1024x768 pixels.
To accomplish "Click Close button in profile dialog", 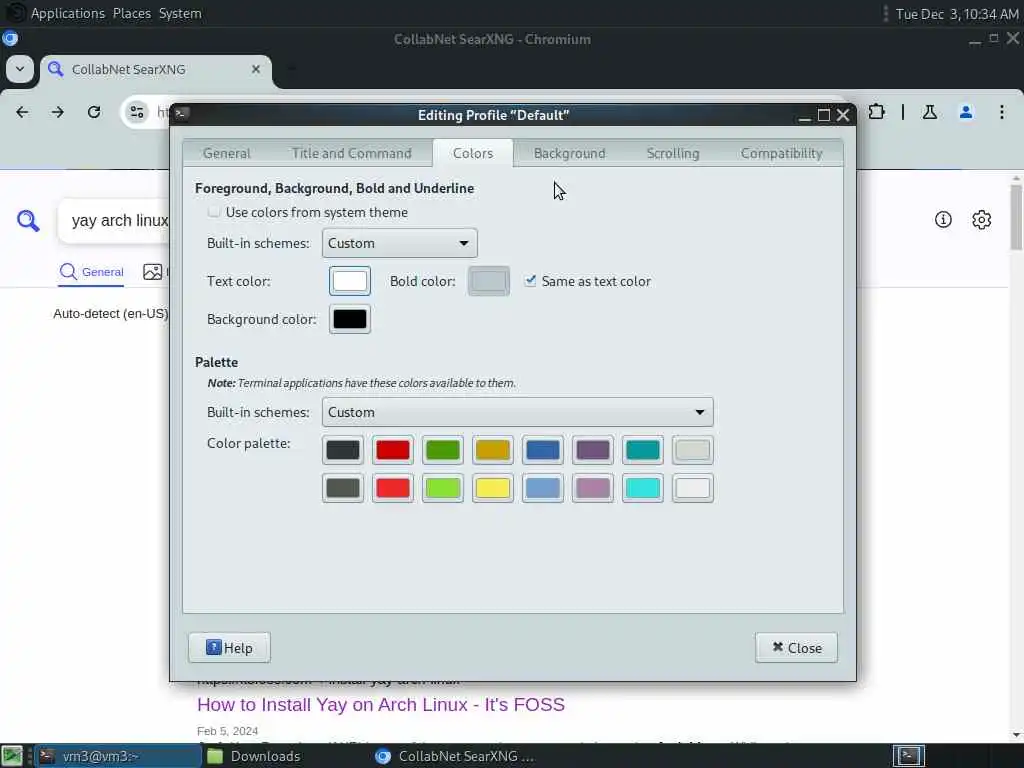I will [x=796, y=648].
